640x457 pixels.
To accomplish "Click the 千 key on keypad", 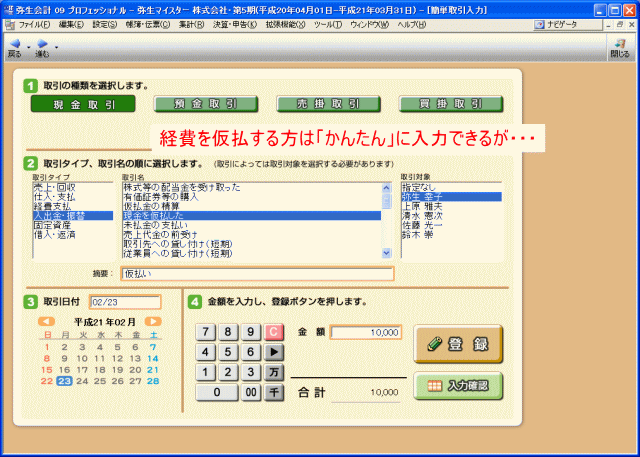I will tap(274, 392).
